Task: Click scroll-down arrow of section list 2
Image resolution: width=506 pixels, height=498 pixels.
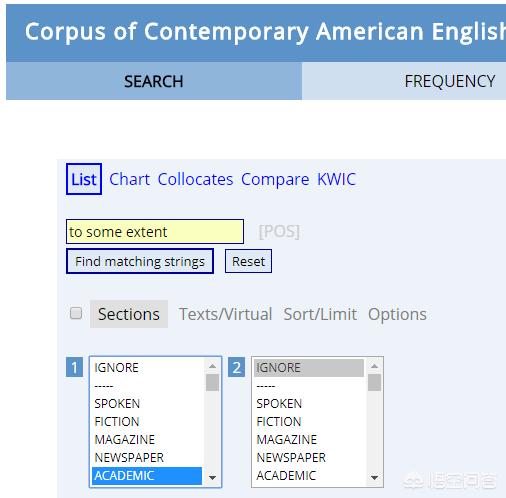Action: [374, 478]
